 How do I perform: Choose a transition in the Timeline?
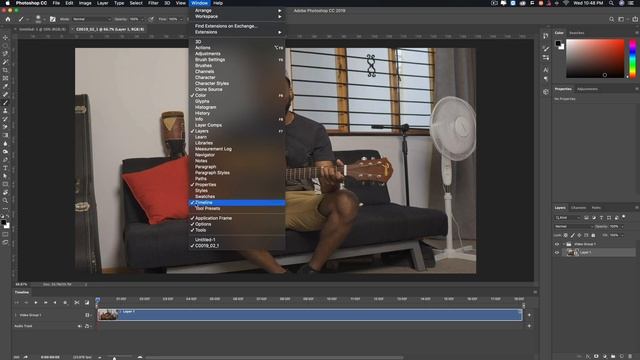click(x=87, y=303)
